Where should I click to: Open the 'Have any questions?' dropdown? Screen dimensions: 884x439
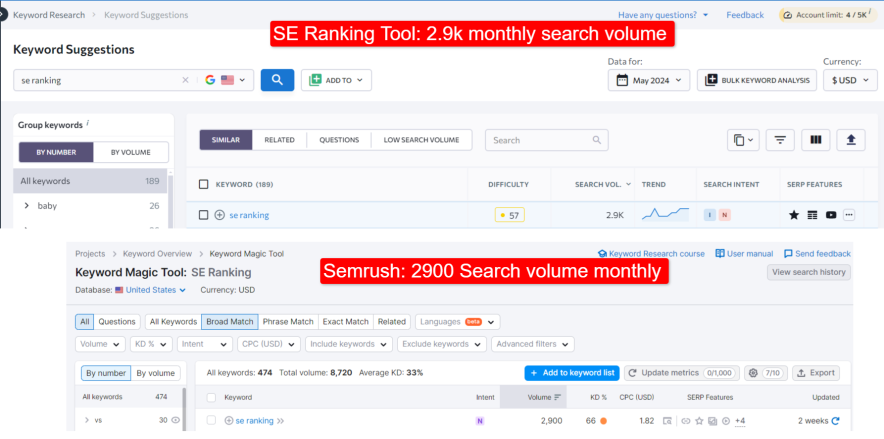click(663, 15)
